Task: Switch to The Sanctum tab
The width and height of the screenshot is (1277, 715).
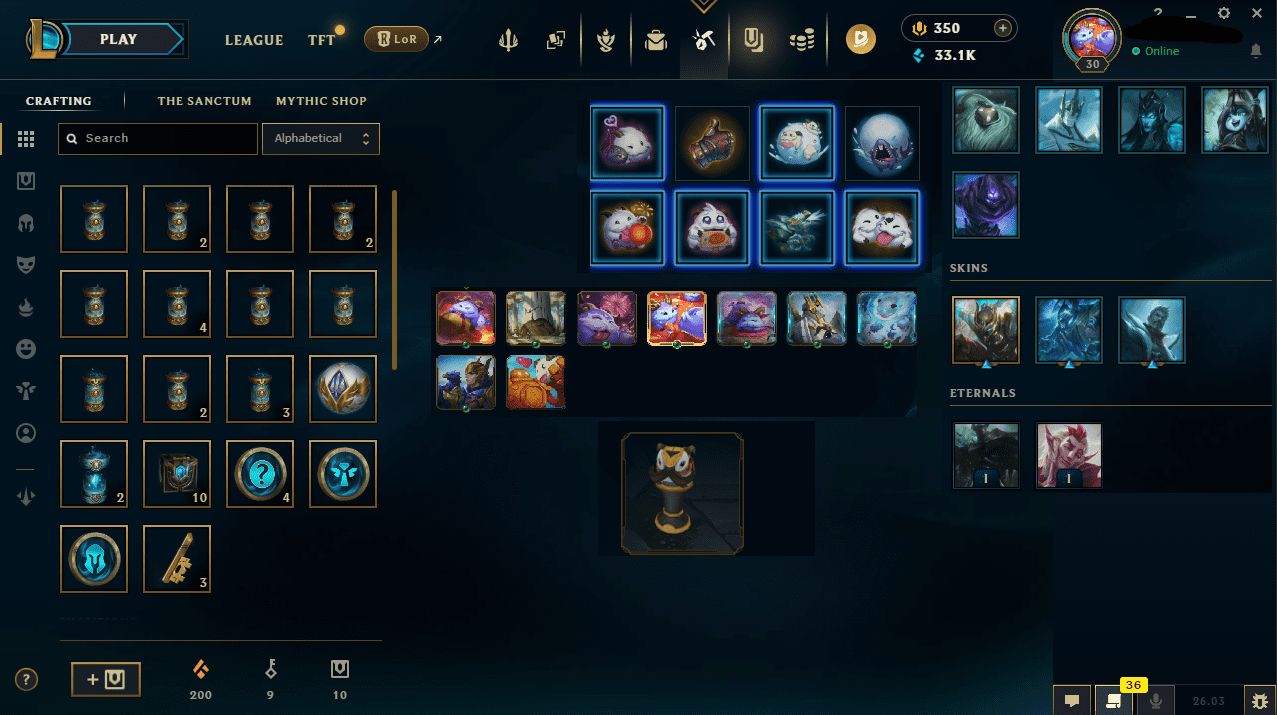Action: tap(205, 101)
